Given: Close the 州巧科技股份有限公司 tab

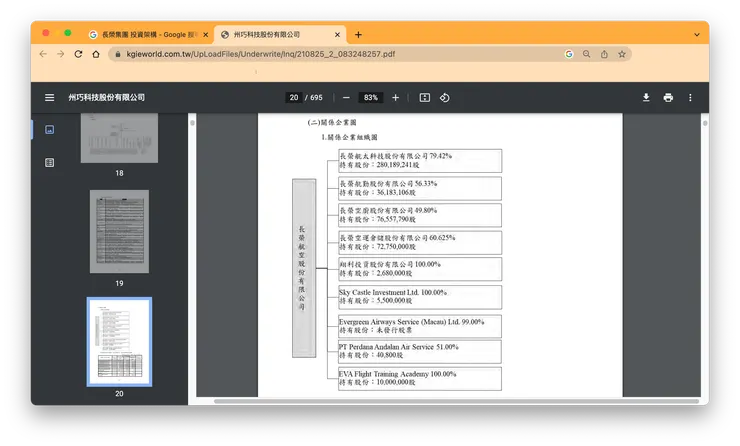Looking at the screenshot, I should click(337, 34).
